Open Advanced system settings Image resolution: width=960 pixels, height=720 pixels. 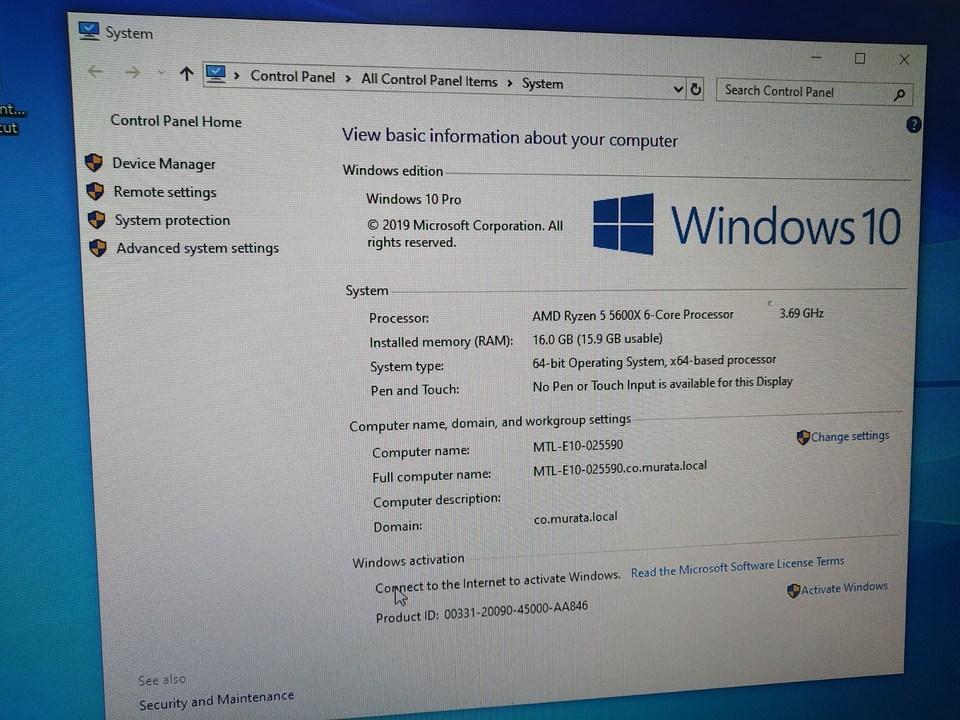[197, 248]
